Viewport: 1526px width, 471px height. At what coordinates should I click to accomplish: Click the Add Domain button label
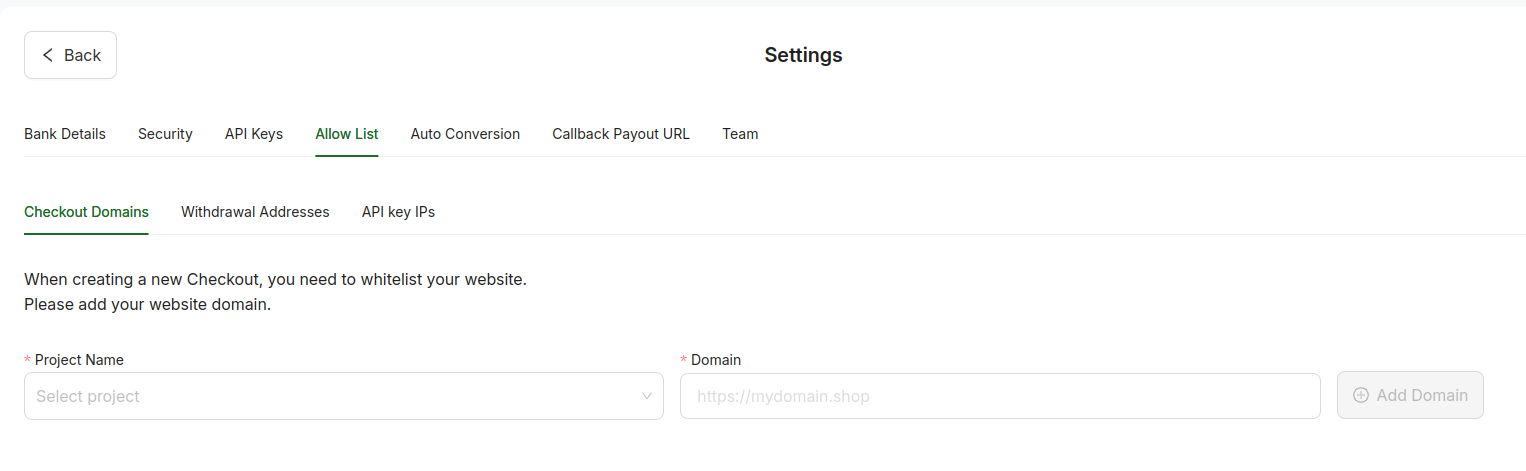pos(1422,395)
